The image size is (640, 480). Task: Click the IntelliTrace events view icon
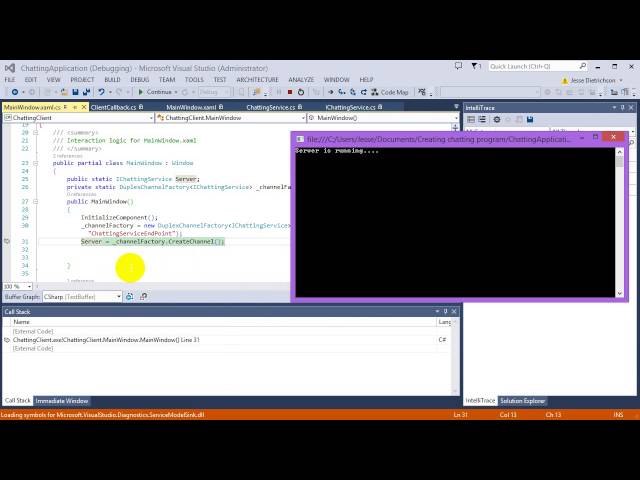pyautogui.click(x=471, y=120)
